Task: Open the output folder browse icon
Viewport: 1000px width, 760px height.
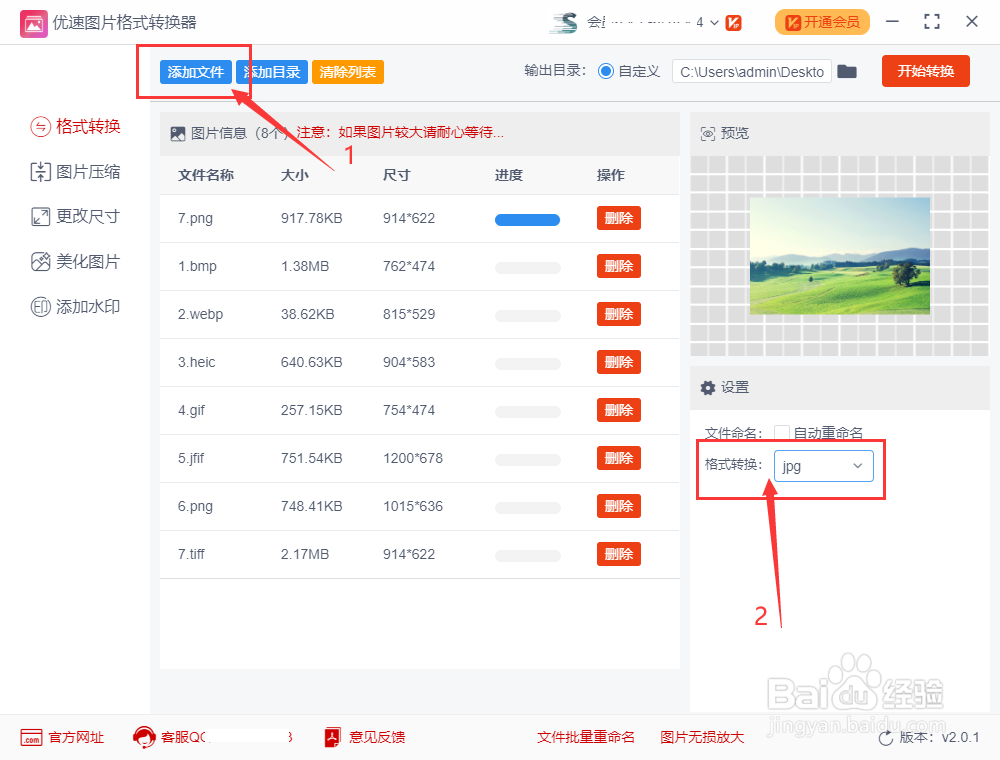Action: pyautogui.click(x=846, y=71)
